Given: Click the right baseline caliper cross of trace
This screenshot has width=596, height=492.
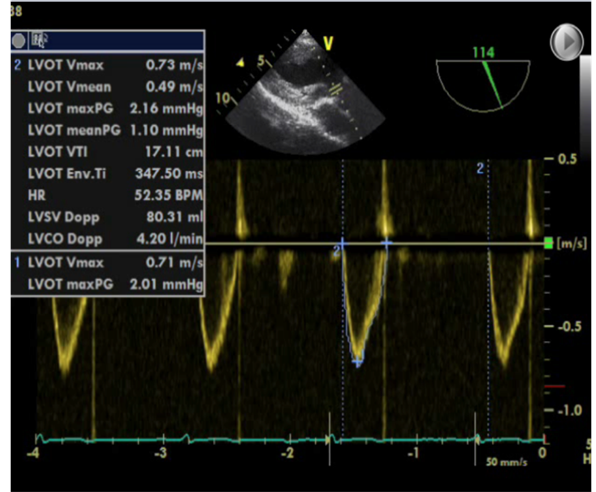Looking at the screenshot, I should [x=387, y=243].
